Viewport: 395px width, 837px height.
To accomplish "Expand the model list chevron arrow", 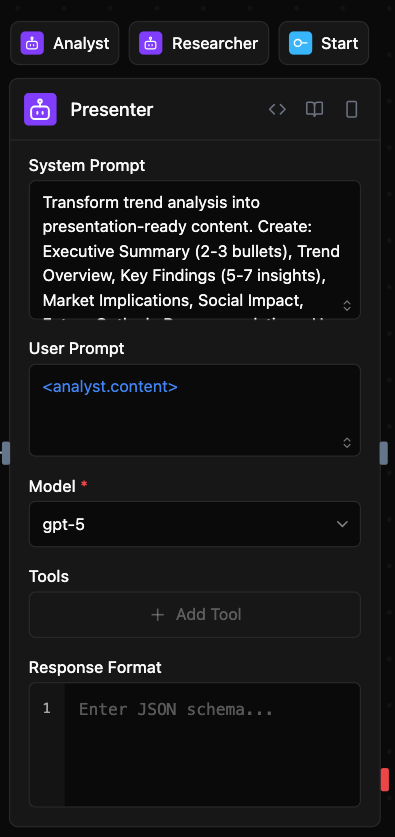I will [x=342, y=524].
